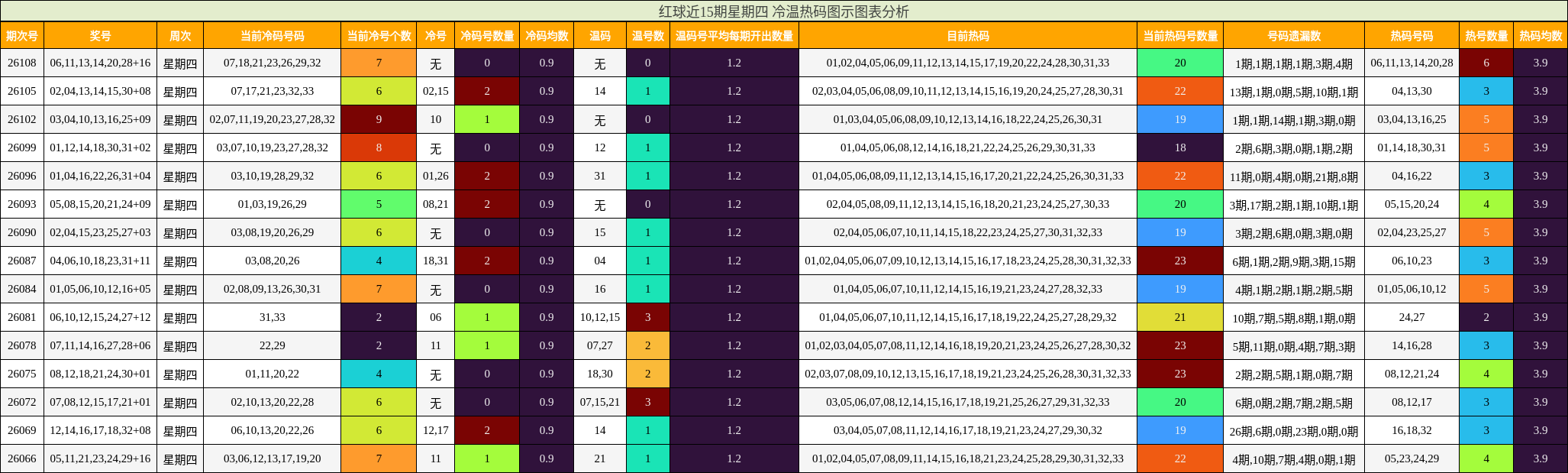This screenshot has height=473, width=1568.
Task: Click prize numbers 12,14,16,17,18,32+08
Action: pos(101,430)
